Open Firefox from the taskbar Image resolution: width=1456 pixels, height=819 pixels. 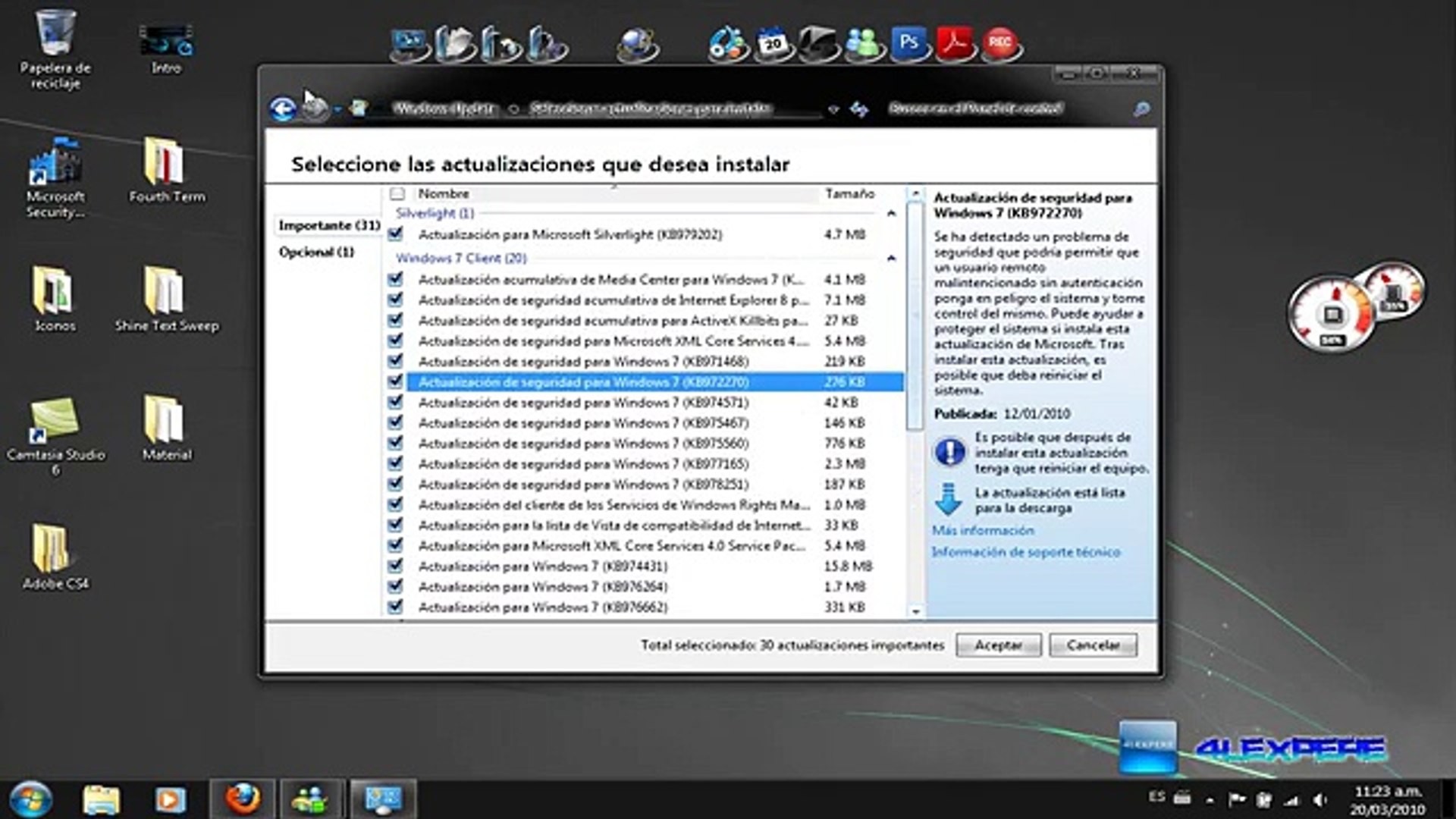coord(243,799)
